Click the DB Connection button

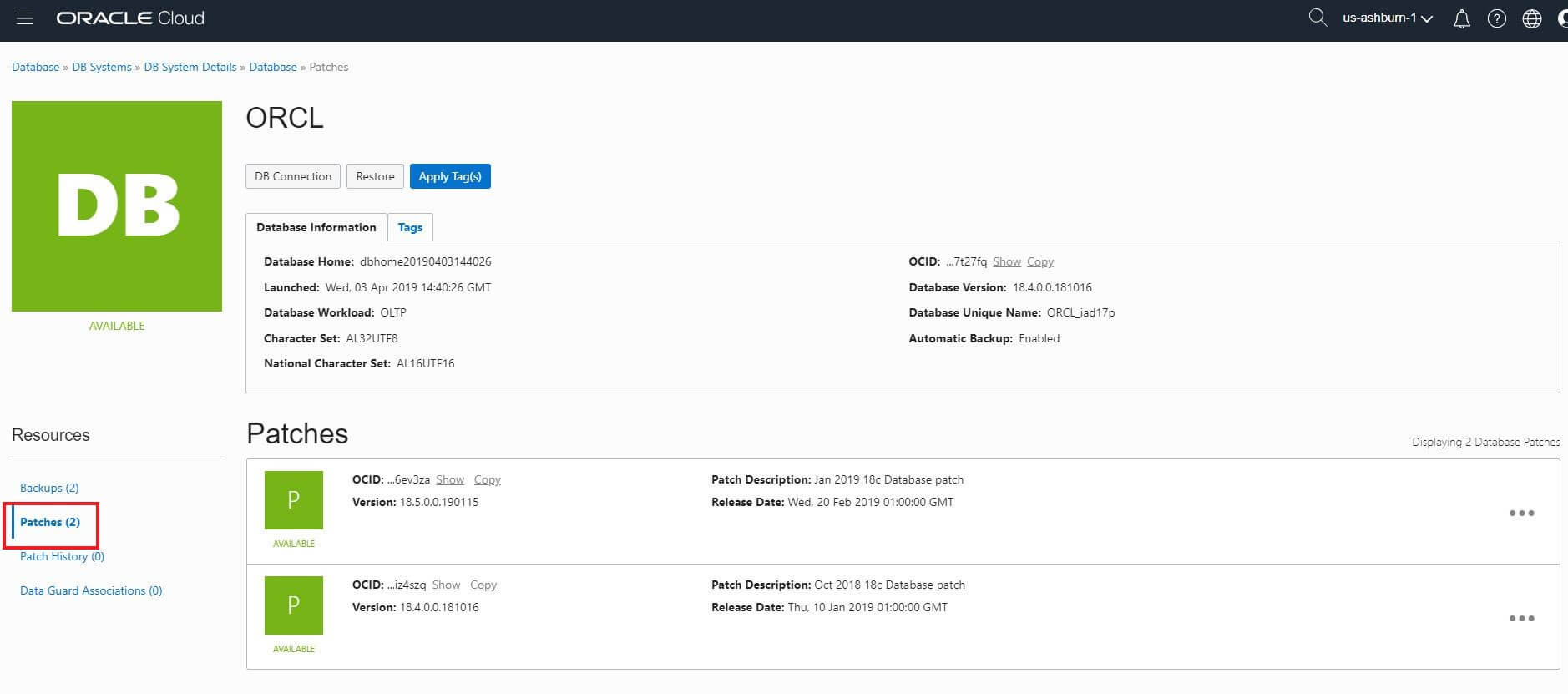[293, 176]
